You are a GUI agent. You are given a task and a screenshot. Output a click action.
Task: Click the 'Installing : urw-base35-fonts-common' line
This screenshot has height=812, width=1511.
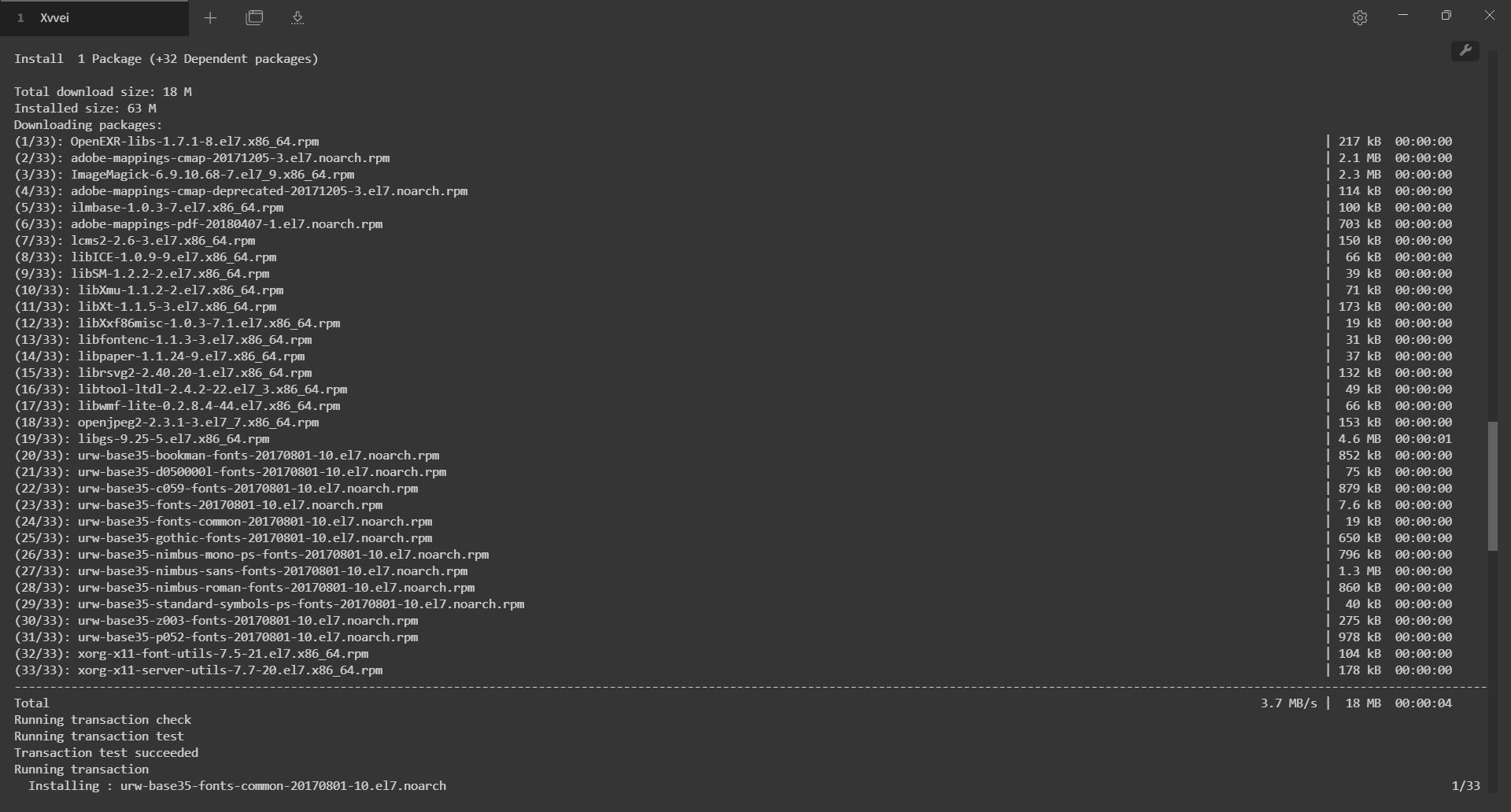click(x=237, y=786)
